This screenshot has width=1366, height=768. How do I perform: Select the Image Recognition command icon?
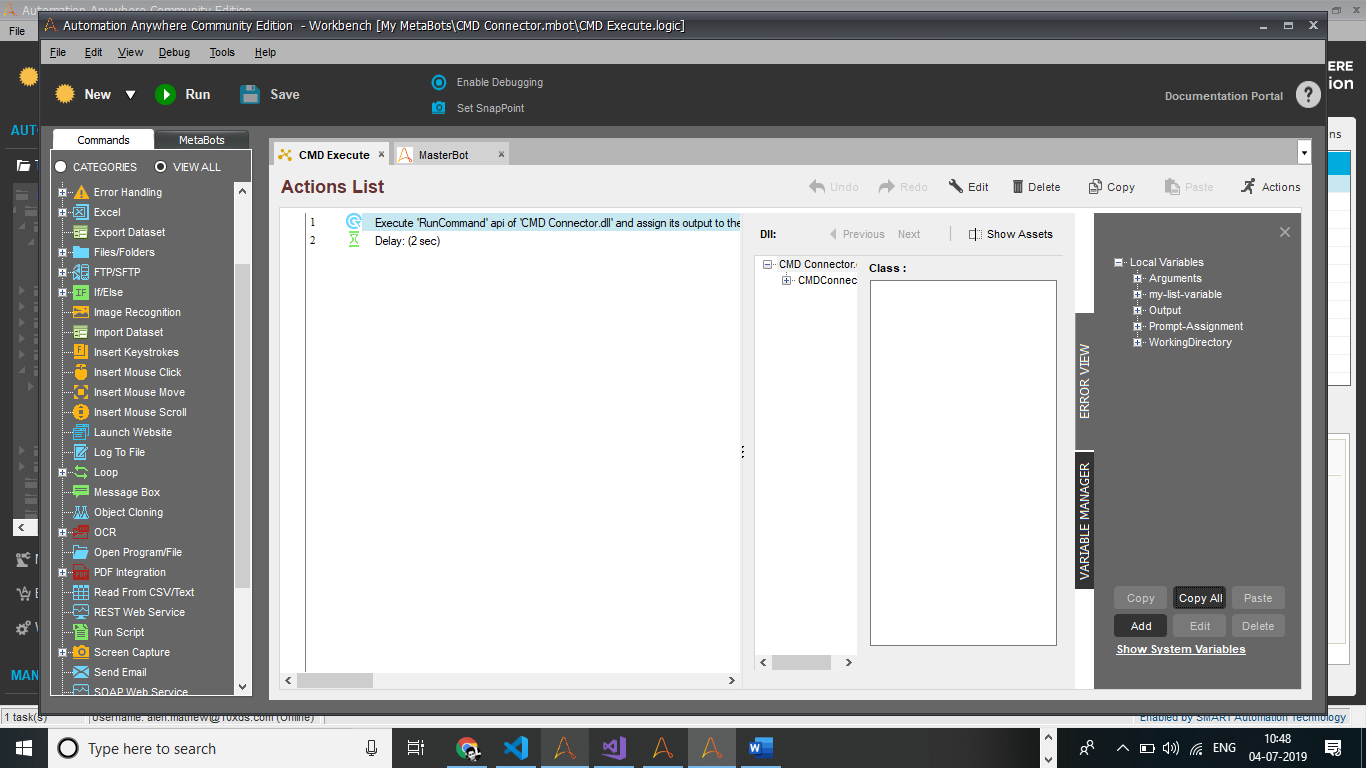pyautogui.click(x=81, y=312)
